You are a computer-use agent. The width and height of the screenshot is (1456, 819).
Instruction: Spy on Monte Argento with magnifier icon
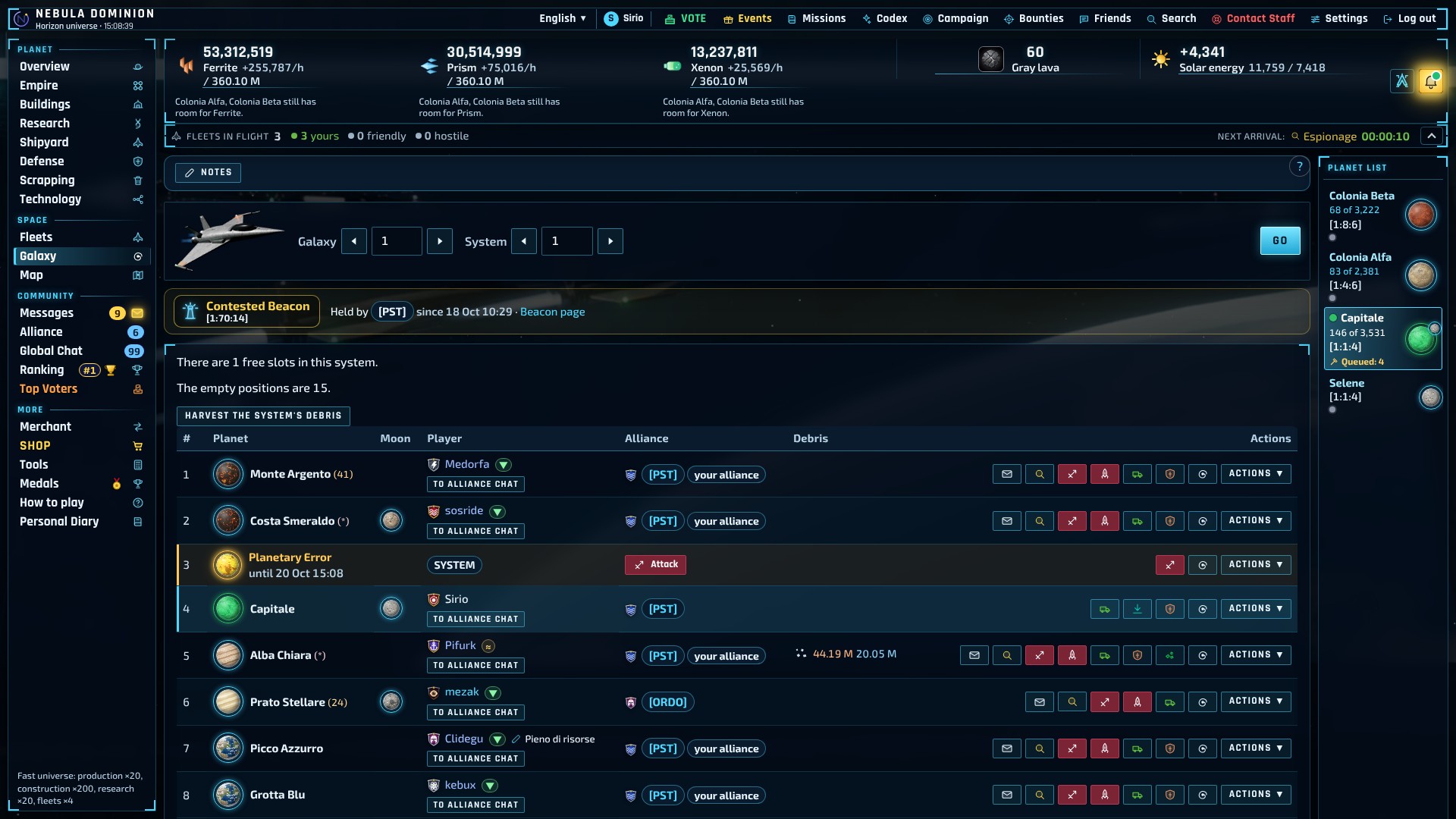click(1040, 474)
